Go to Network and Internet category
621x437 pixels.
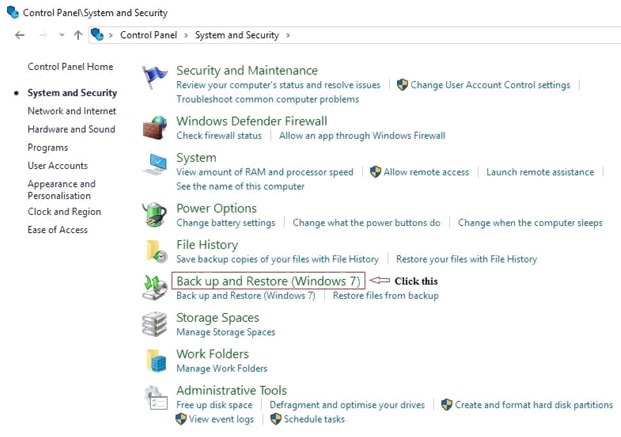tap(72, 111)
